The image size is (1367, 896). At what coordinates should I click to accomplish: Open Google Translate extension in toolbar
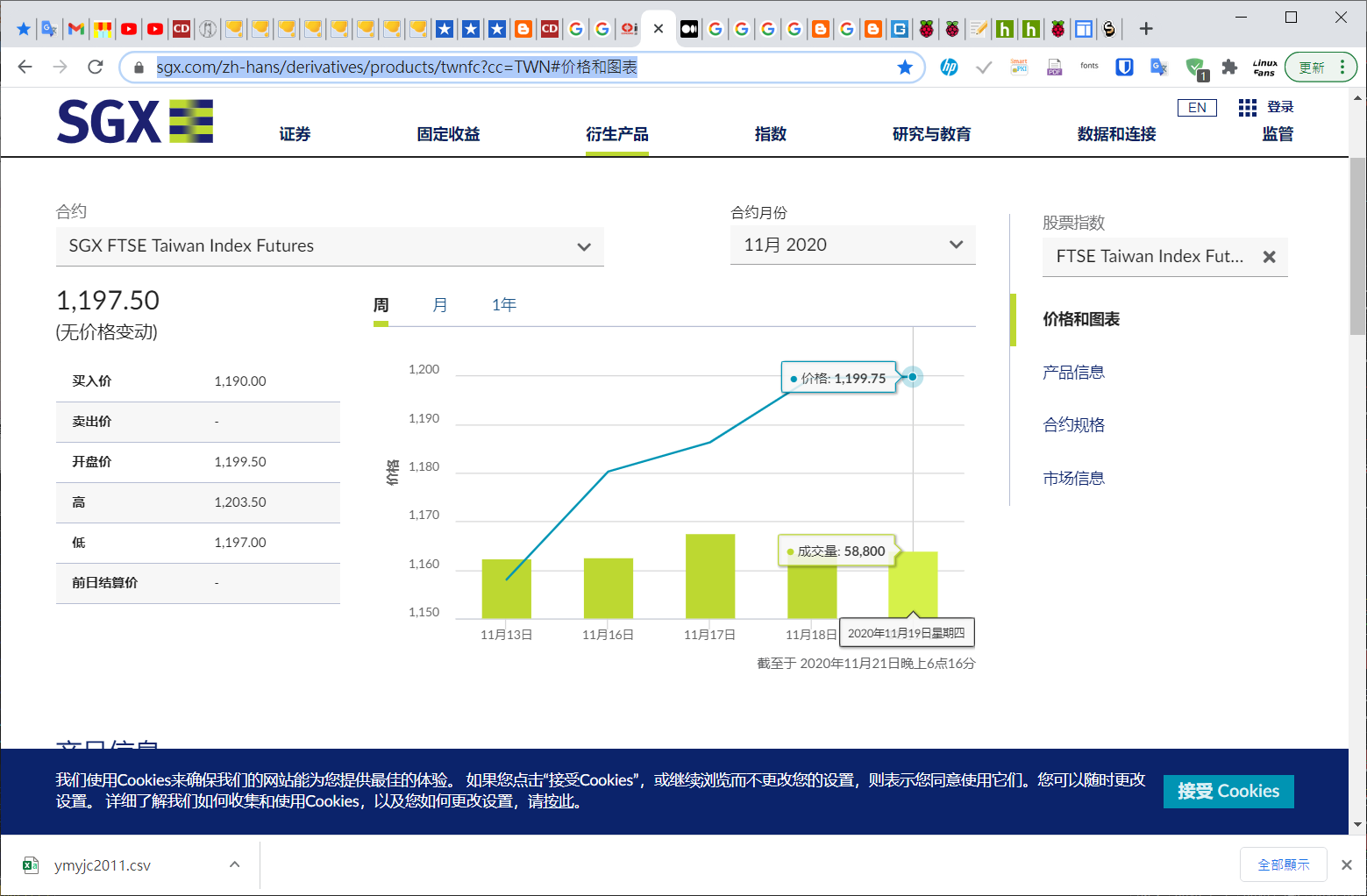pos(1159,67)
